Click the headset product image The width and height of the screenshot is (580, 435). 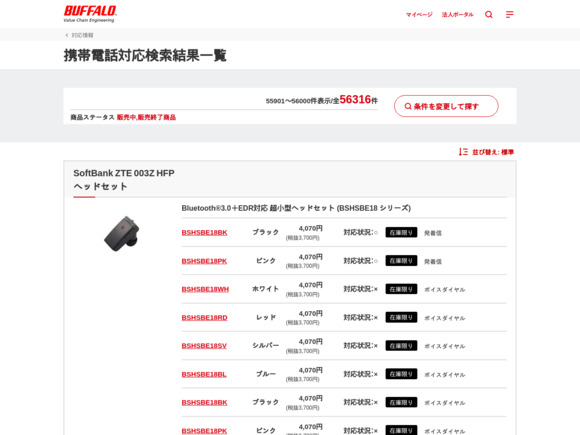coord(122,234)
